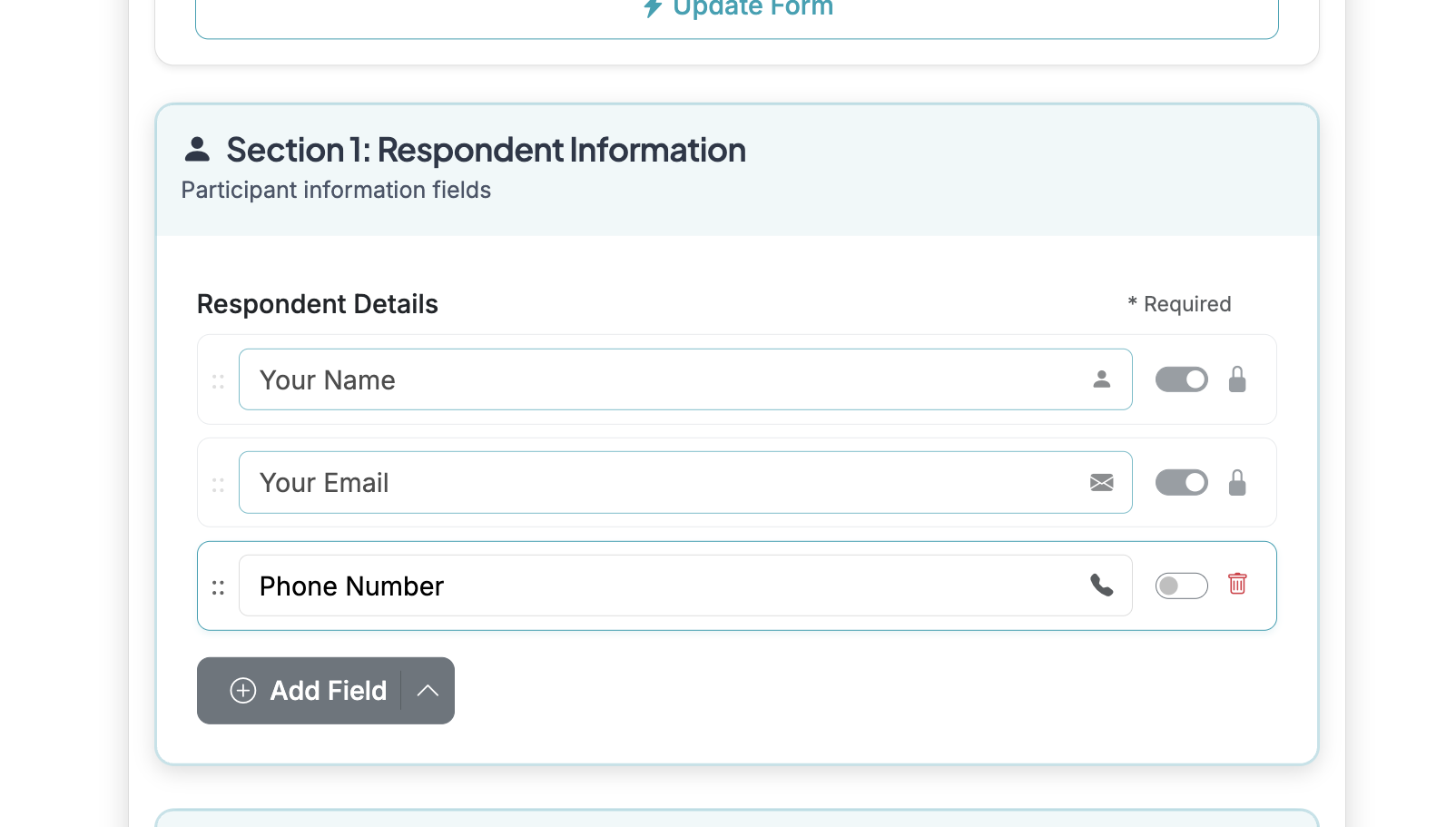Click the drag handle of Your Name field
The height and width of the screenshot is (827, 1456).
(218, 380)
